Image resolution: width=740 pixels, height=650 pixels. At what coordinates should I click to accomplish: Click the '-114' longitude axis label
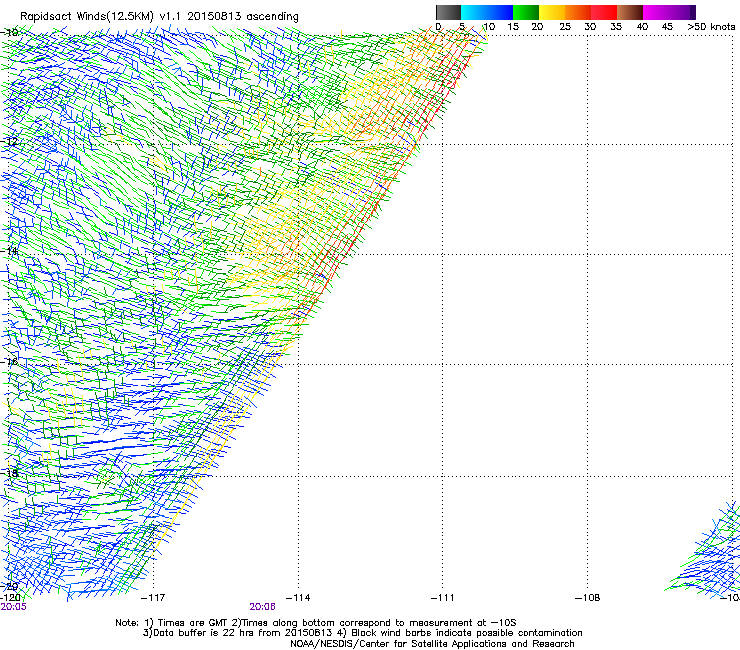tap(298, 598)
